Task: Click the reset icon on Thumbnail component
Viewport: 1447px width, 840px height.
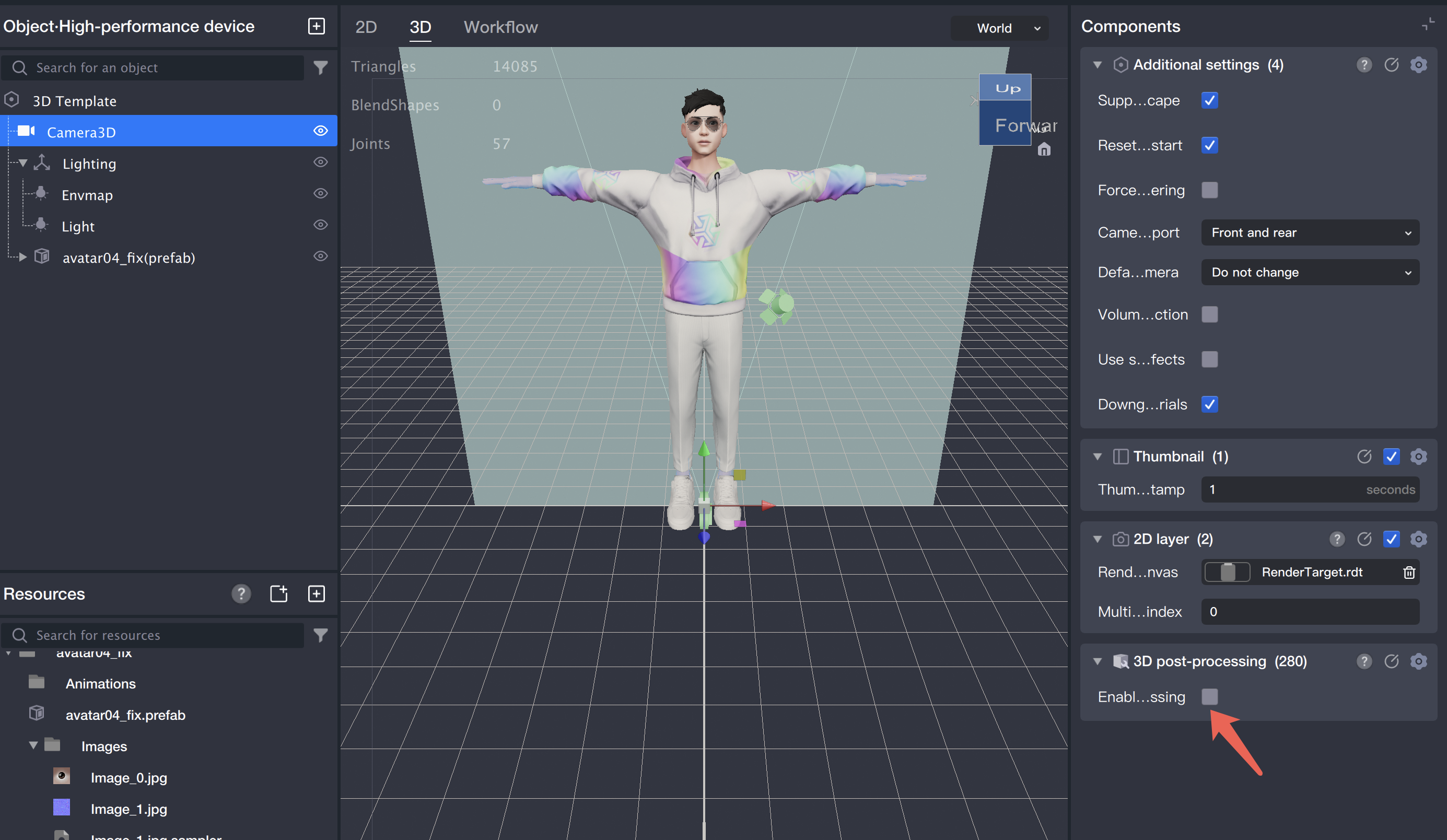Action: click(x=1364, y=457)
